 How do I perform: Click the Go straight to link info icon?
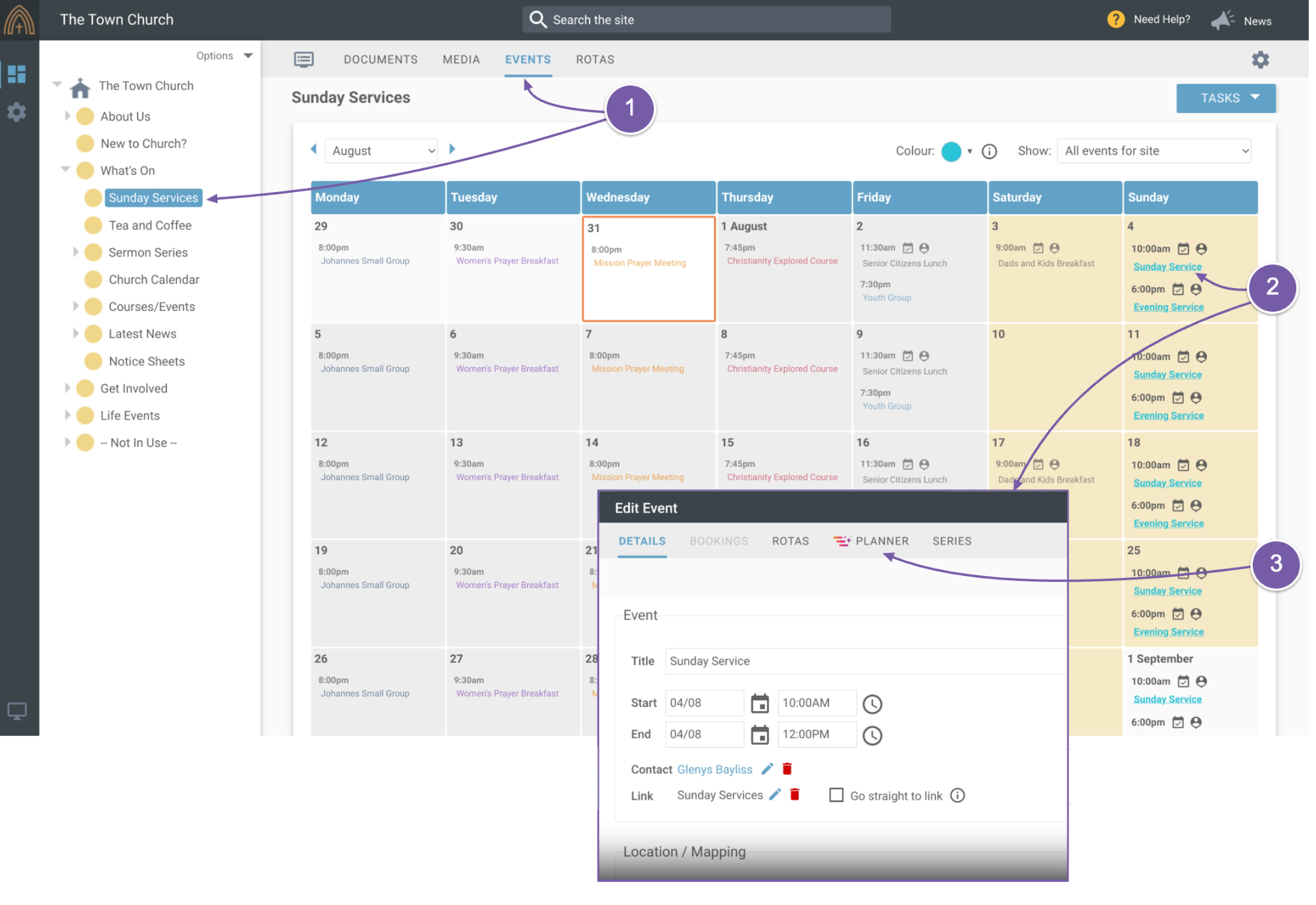tap(958, 796)
